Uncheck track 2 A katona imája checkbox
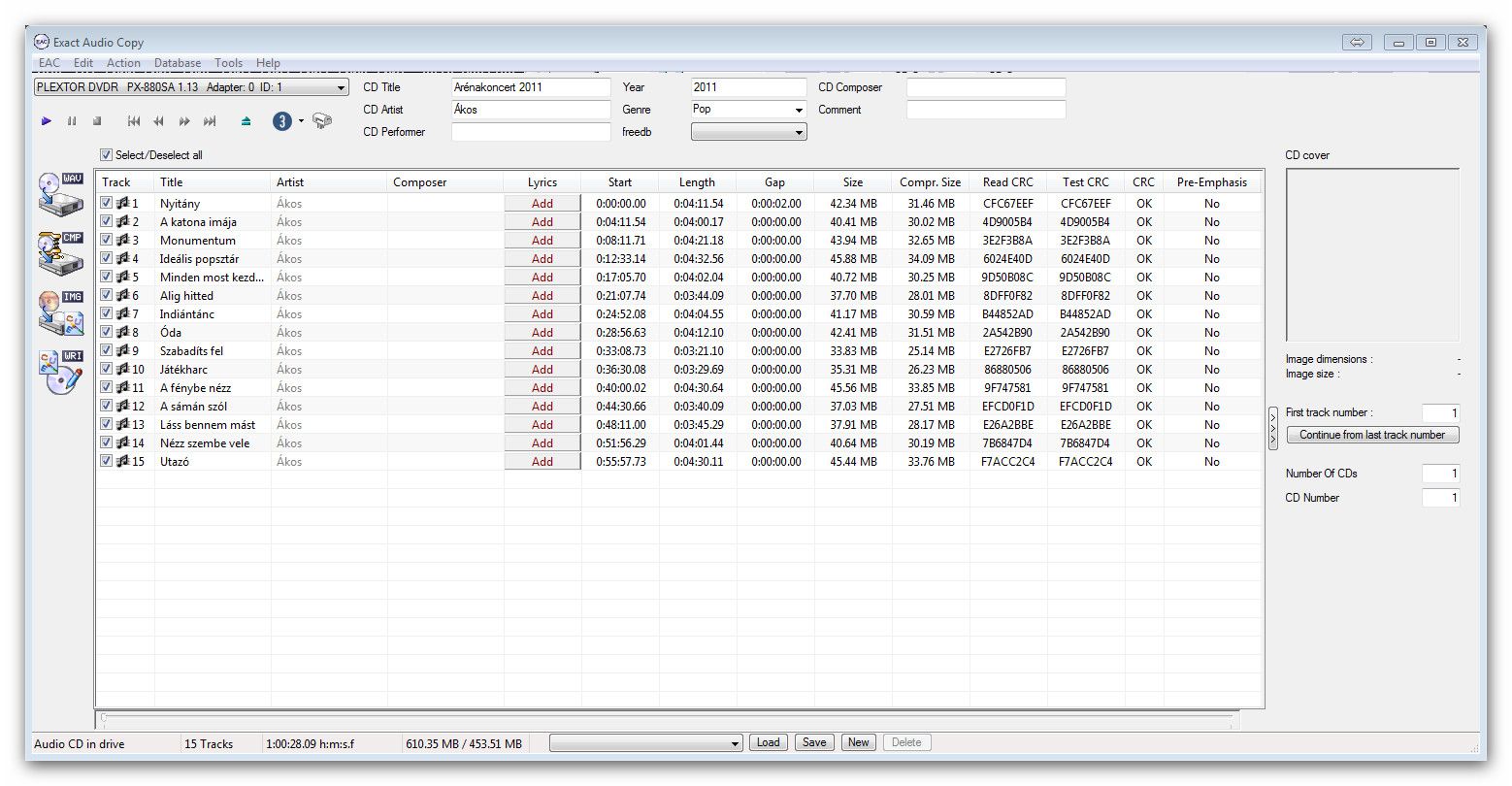The image size is (1512, 786). click(x=107, y=222)
